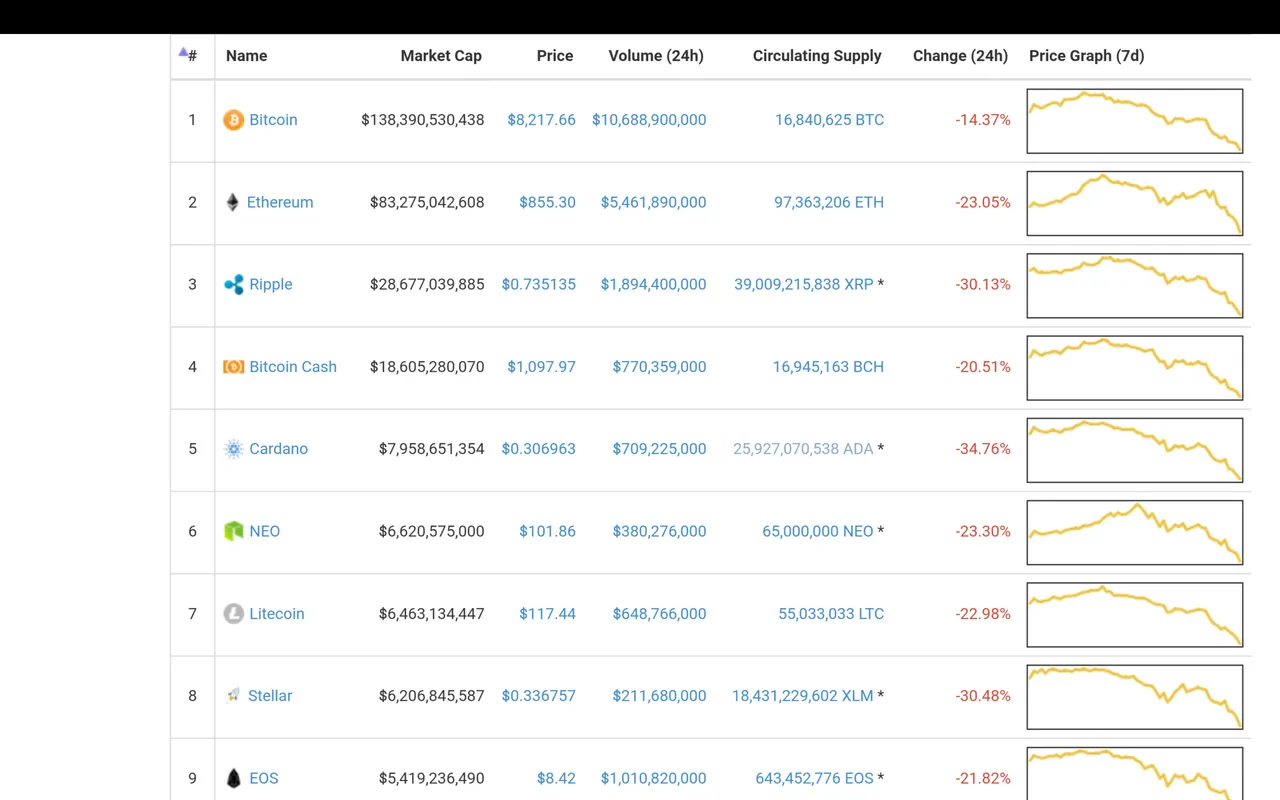Click NEO volume $380,276,000
Viewport: 1280px width, 800px height.
(659, 531)
